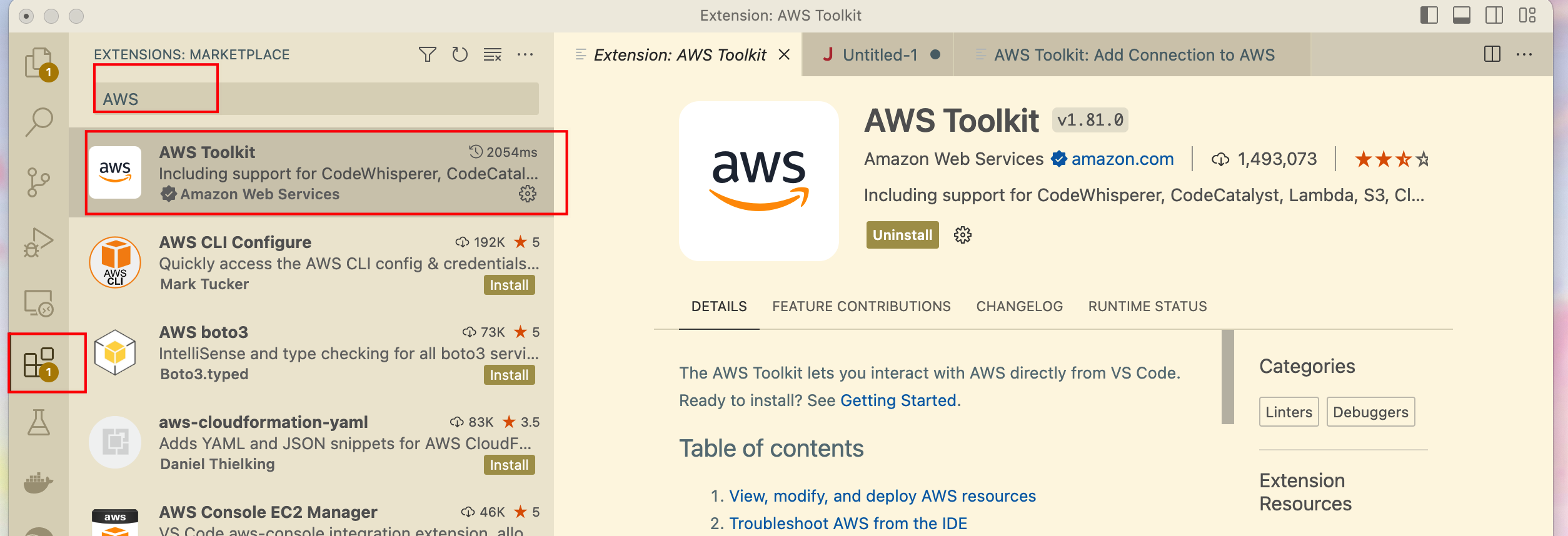Viewport: 1568px width, 536px height.
Task: Toggle secondary side bar layout icon
Action: pyautogui.click(x=1494, y=15)
